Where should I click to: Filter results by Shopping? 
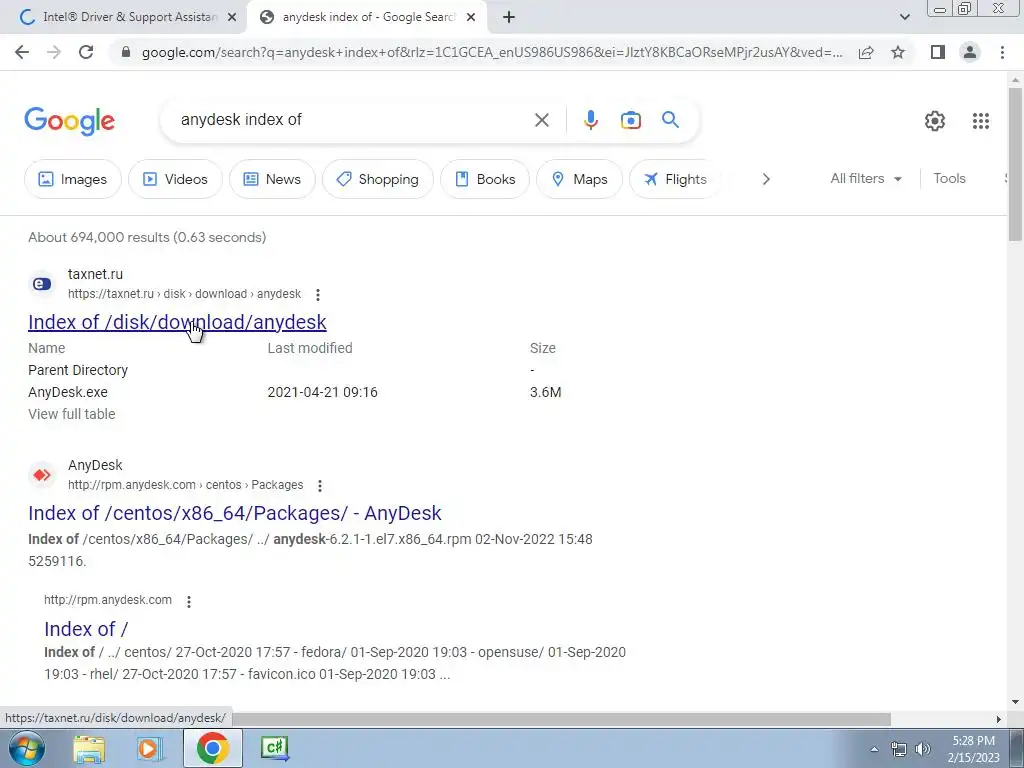(x=377, y=179)
